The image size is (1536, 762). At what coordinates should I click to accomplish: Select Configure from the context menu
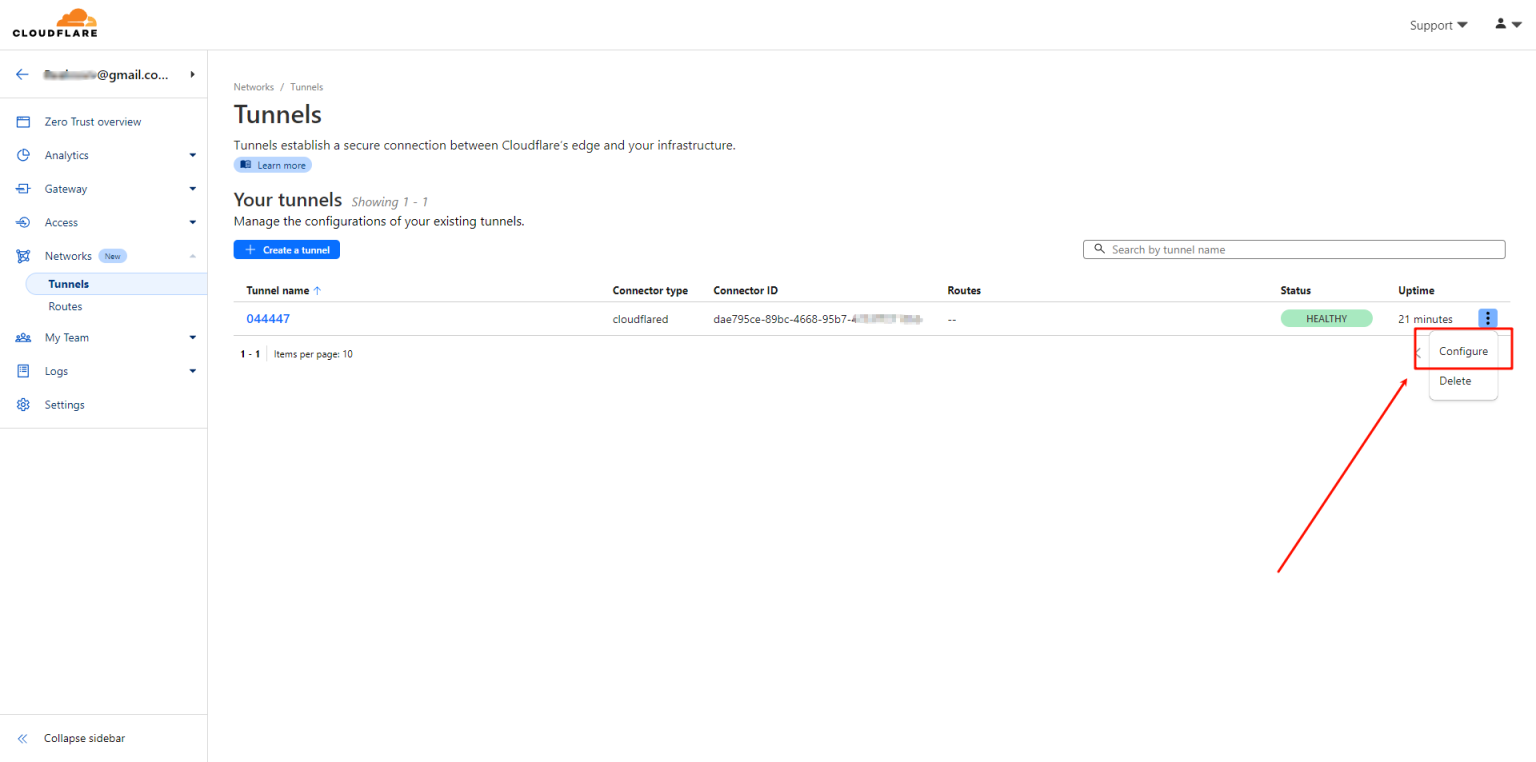pos(1463,352)
